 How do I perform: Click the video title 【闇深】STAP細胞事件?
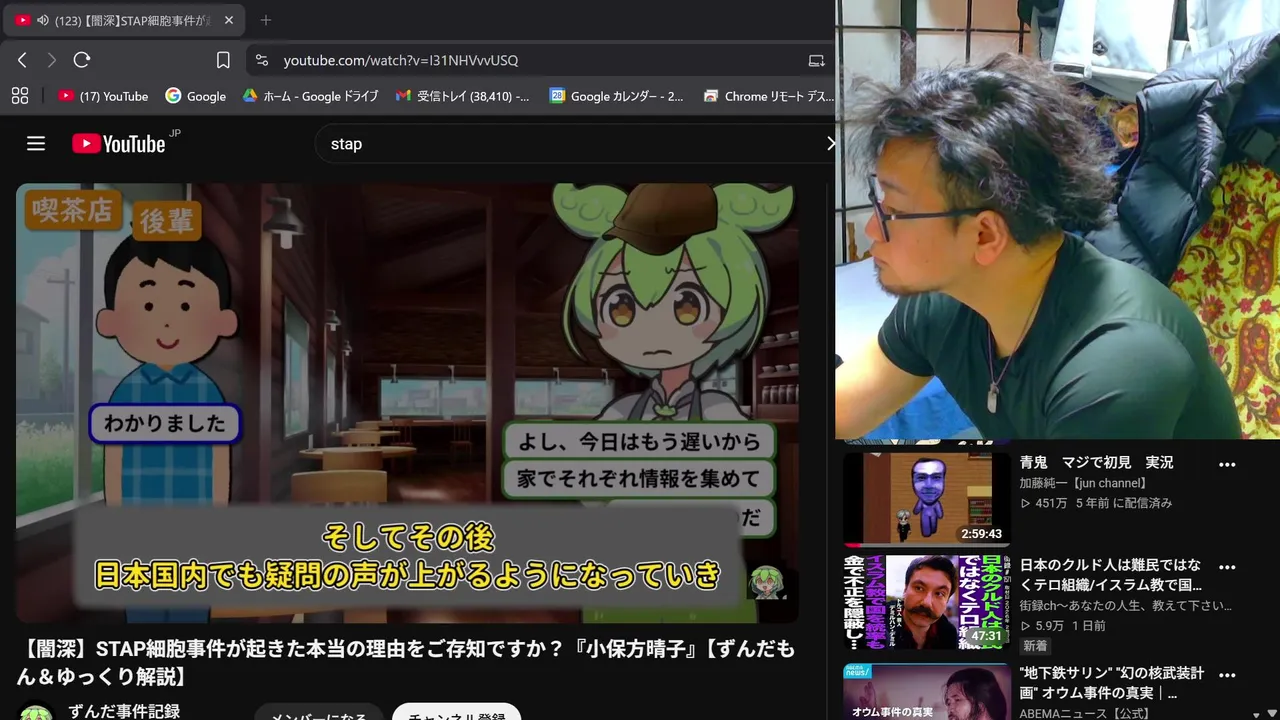tap(406, 663)
